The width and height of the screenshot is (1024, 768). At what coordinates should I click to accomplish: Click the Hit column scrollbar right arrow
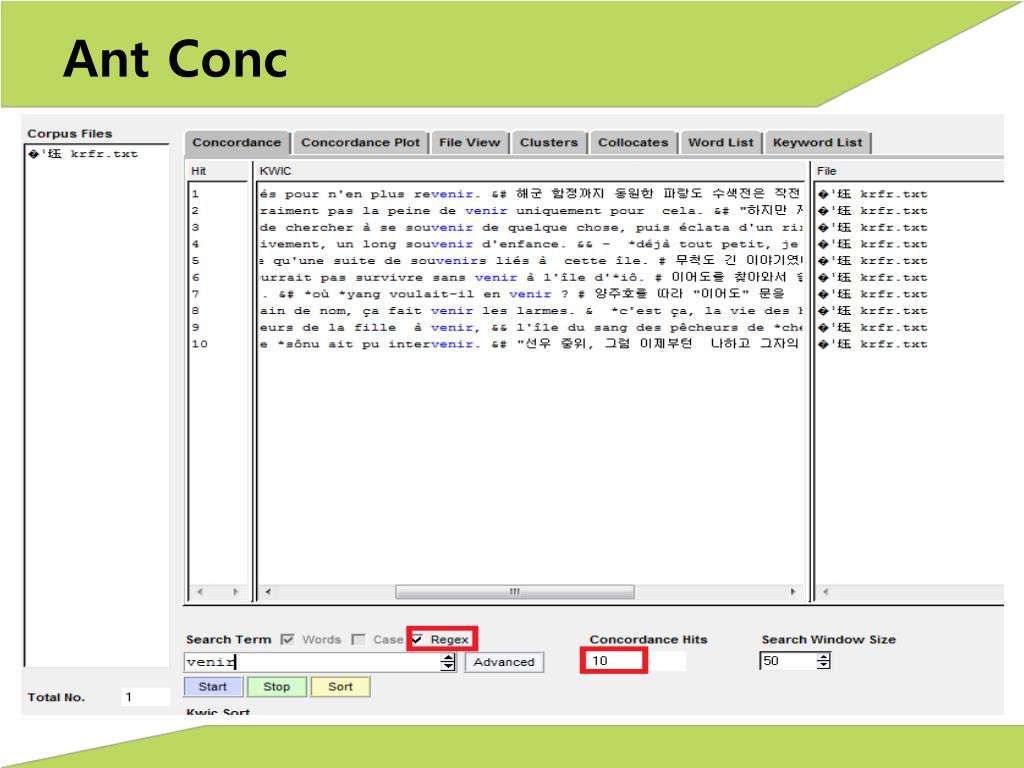coord(236,592)
